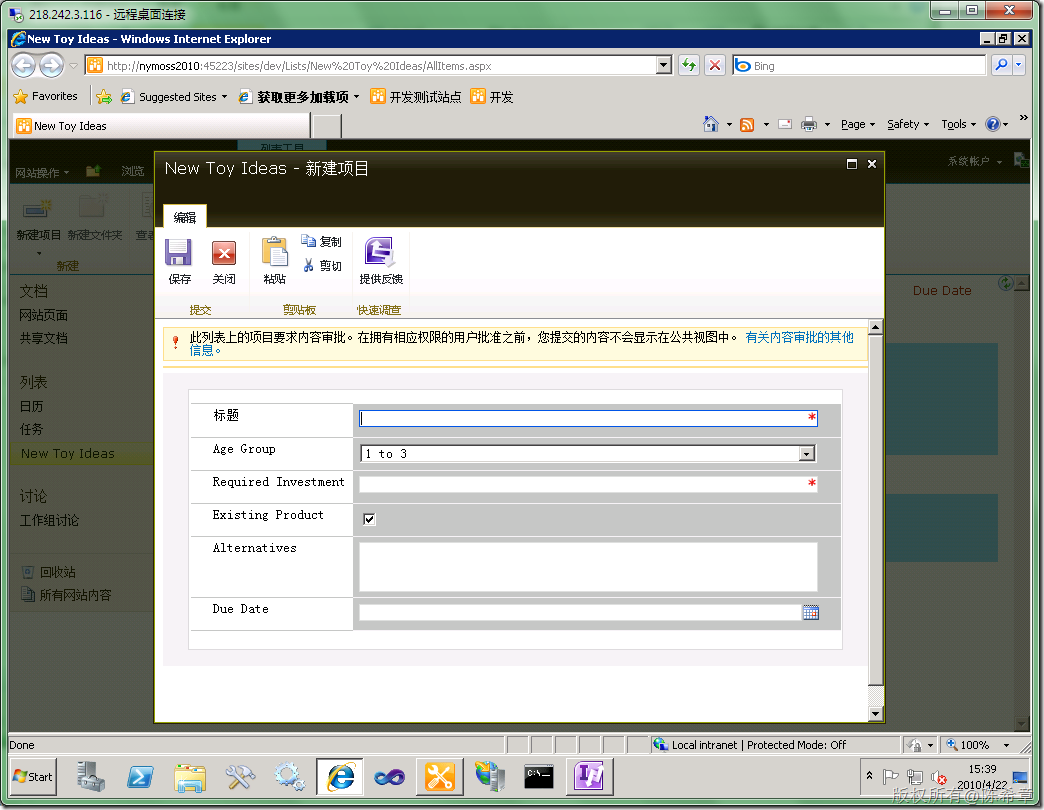
Task: Maximize the 新建项目 dialog
Action: [851, 164]
